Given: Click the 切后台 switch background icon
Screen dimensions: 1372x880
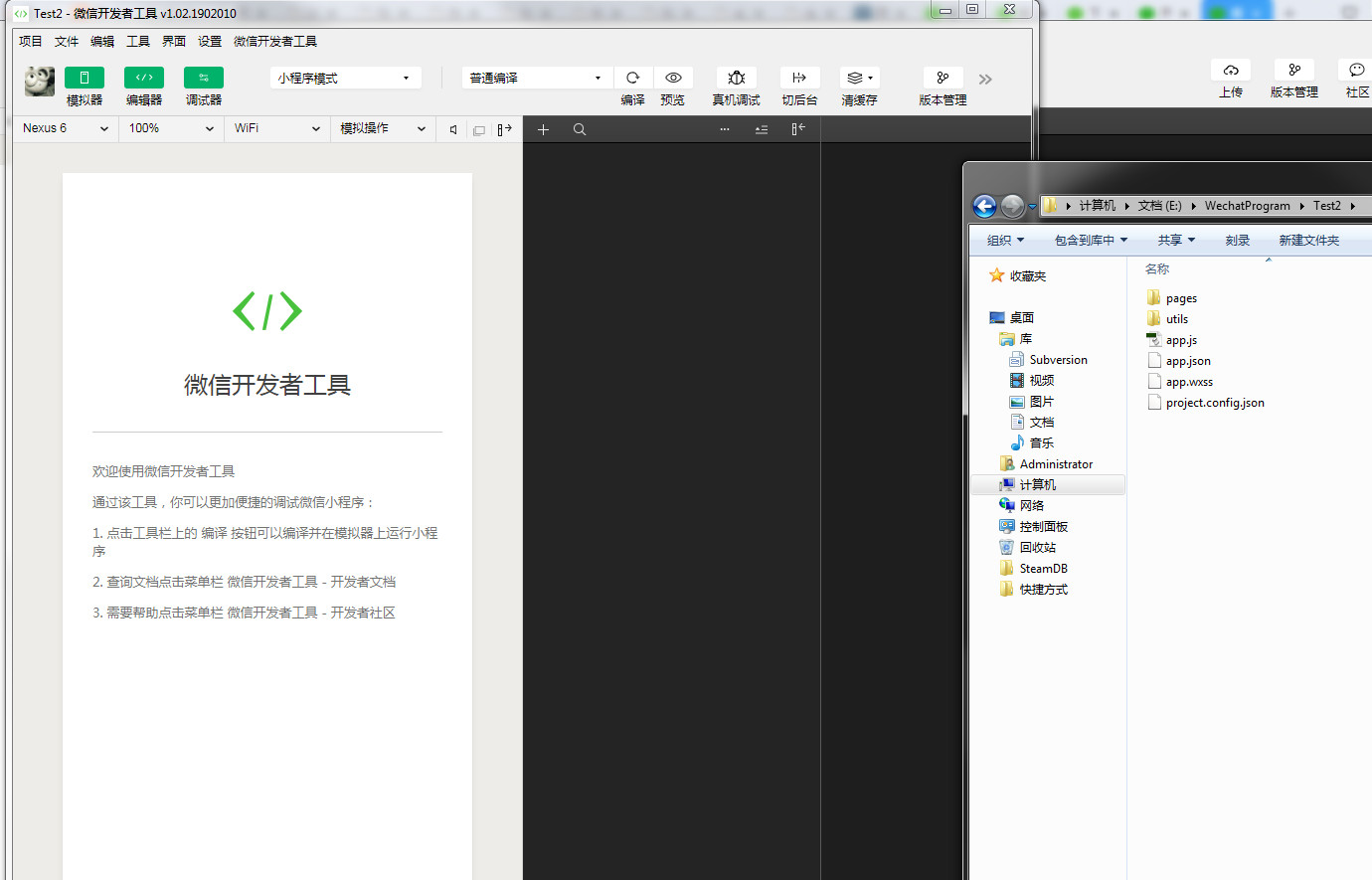Looking at the screenshot, I should click(799, 78).
